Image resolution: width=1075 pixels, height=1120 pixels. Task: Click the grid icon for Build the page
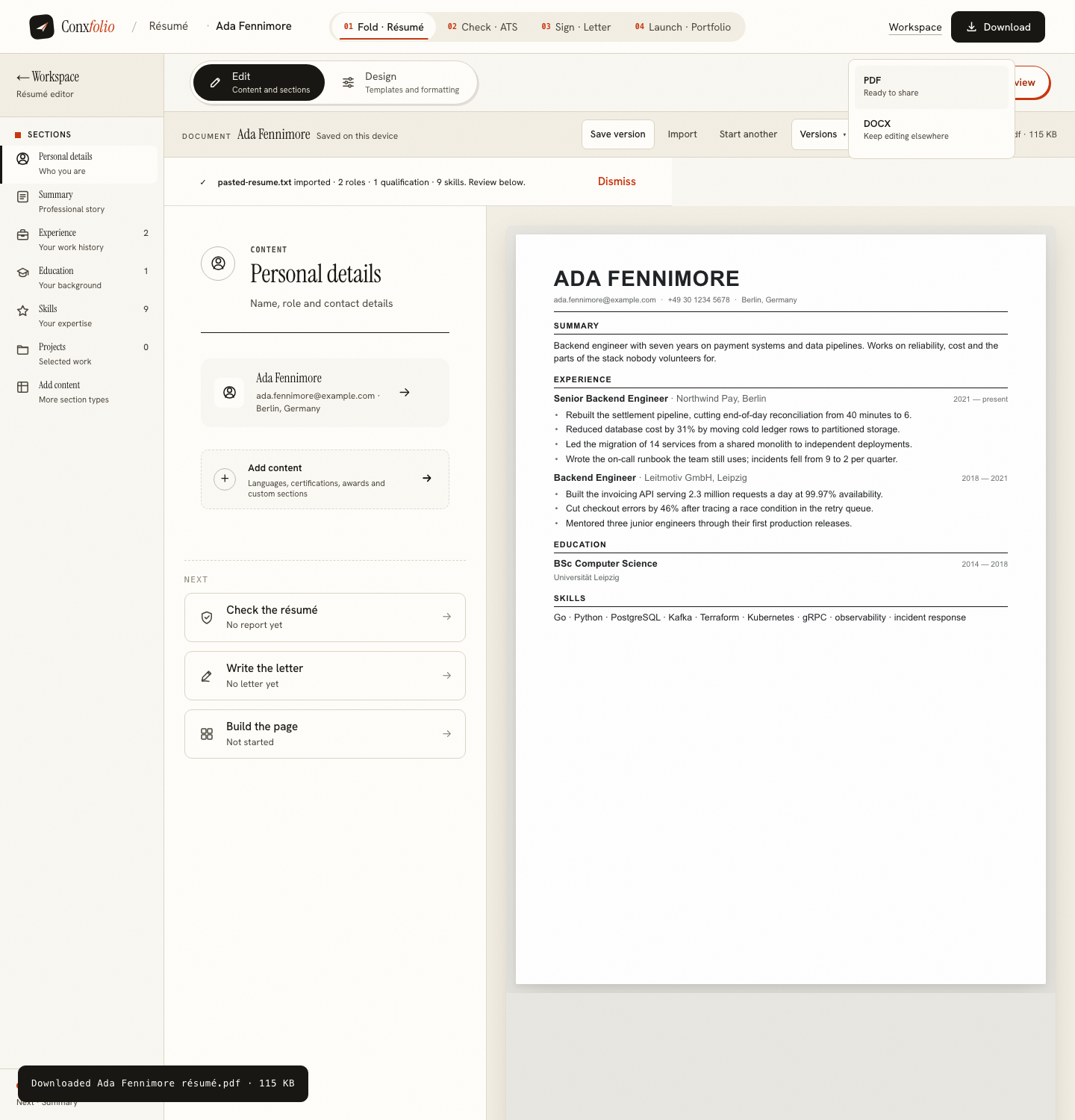pyautogui.click(x=207, y=734)
